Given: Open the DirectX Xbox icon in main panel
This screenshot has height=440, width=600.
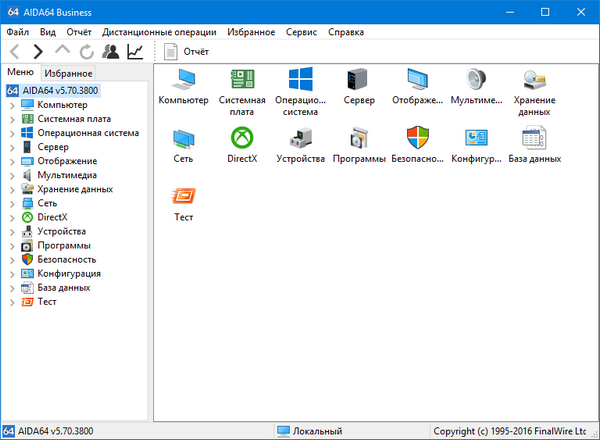Looking at the screenshot, I should [x=242, y=138].
